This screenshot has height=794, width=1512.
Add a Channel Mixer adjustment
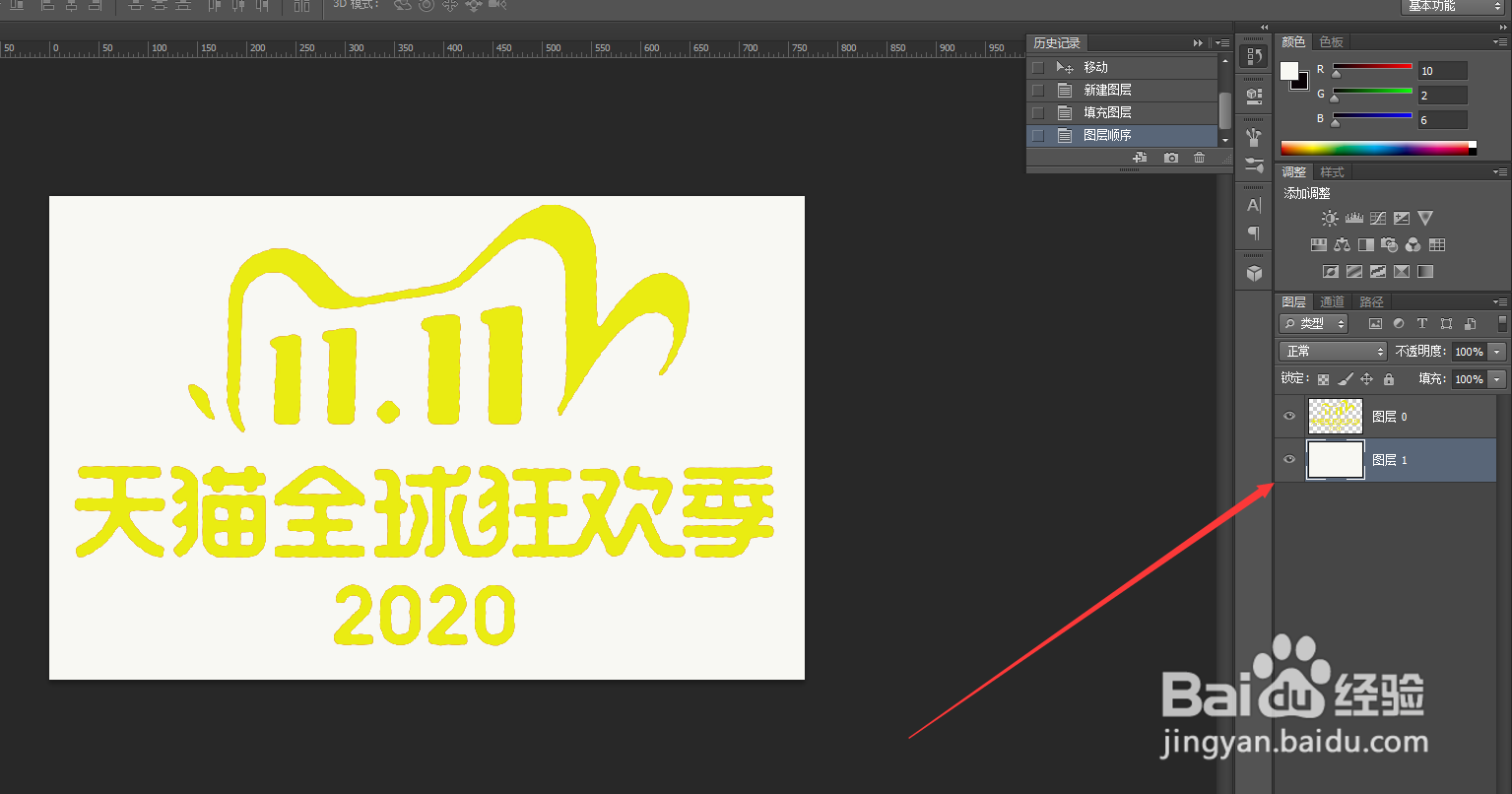tap(1413, 245)
